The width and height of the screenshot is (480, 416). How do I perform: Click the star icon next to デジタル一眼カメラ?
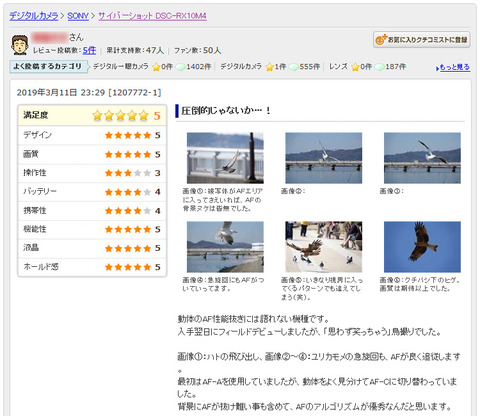click(x=156, y=67)
